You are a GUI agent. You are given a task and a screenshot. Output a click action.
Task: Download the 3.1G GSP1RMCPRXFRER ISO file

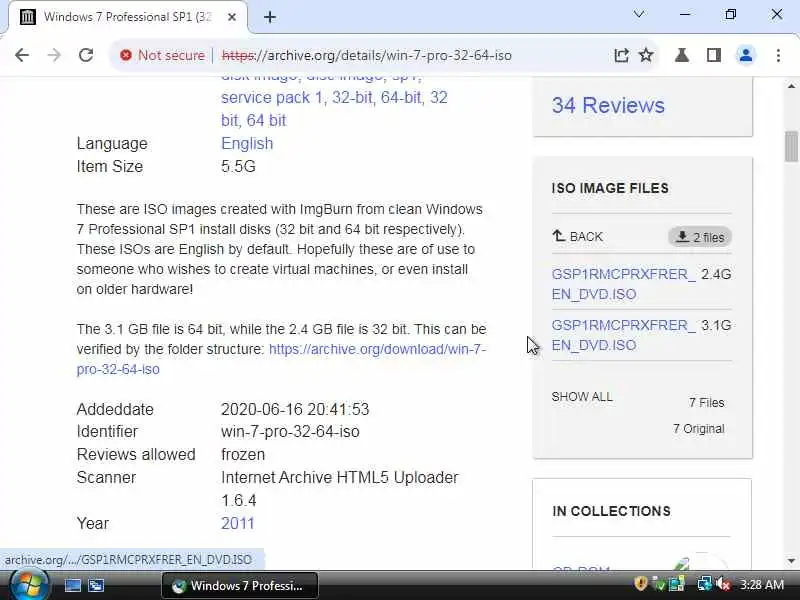pyautogui.click(x=623, y=335)
